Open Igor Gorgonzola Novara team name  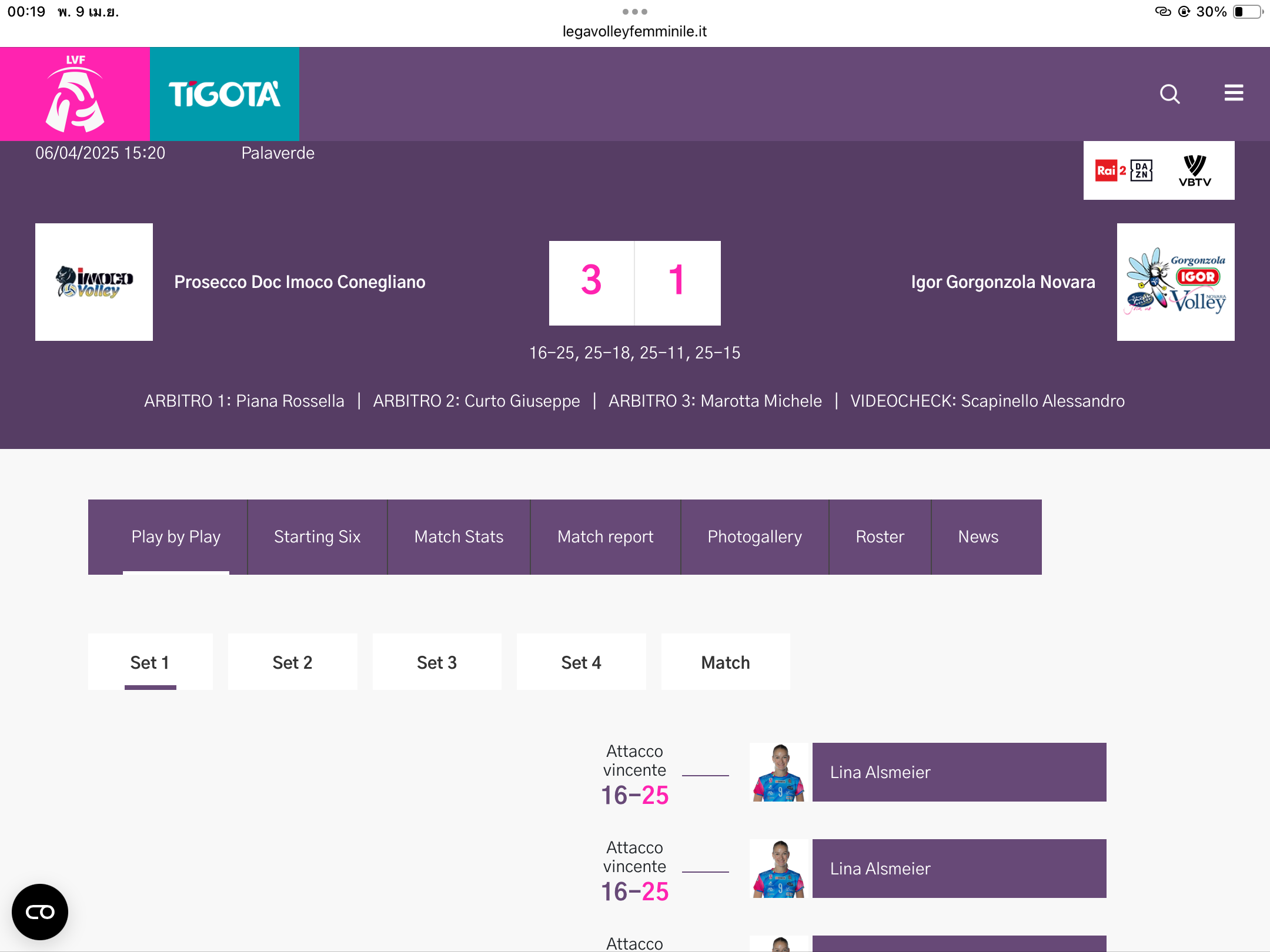pos(1003,282)
